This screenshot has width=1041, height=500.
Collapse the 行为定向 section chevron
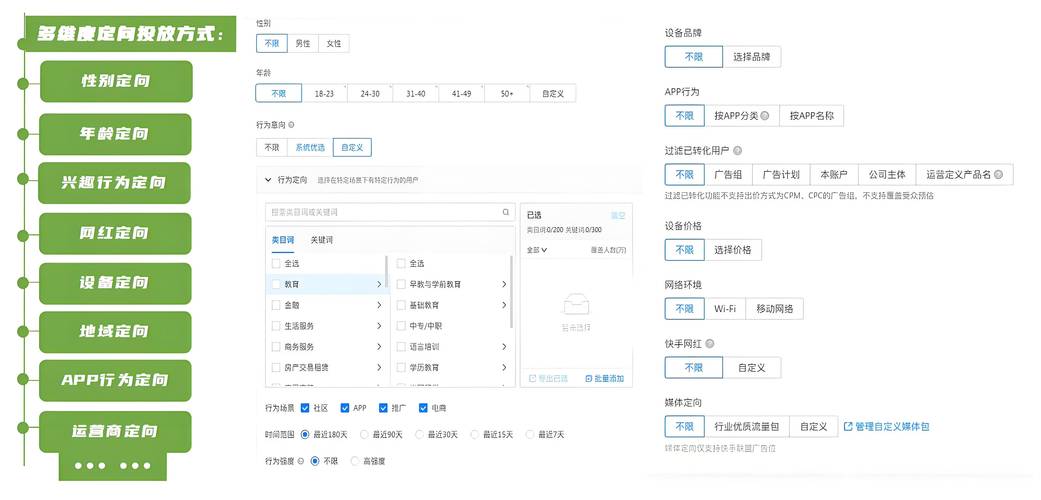[268, 180]
